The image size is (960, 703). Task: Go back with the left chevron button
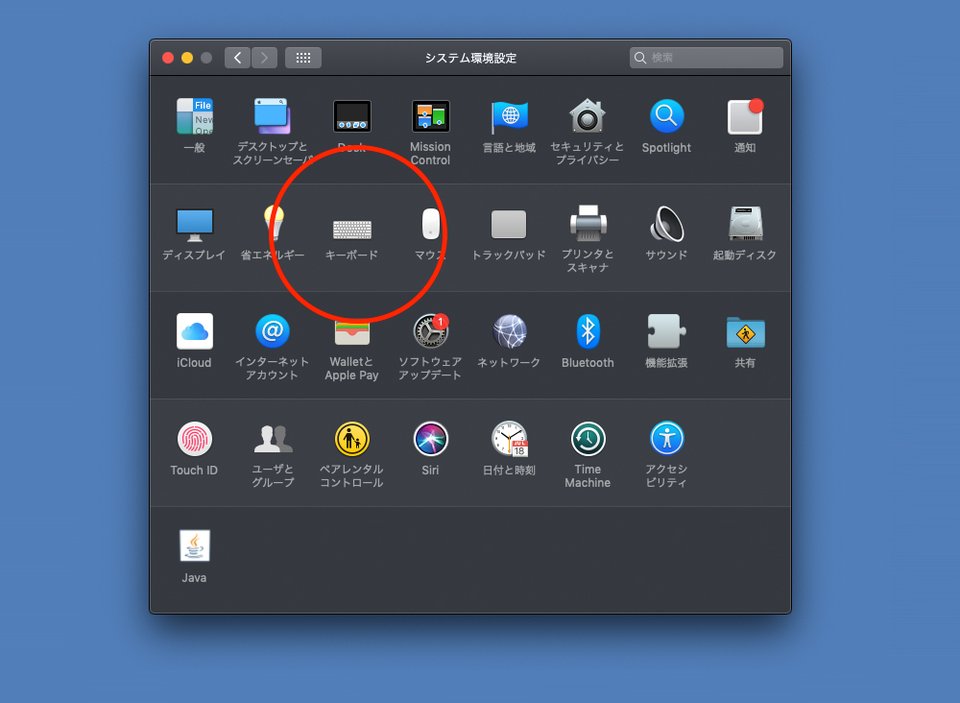tap(238, 58)
